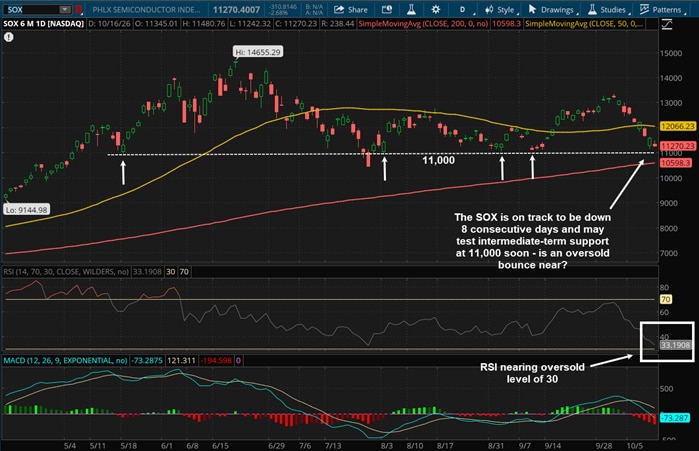Image resolution: width=699 pixels, height=451 pixels.
Task: Click the 10598.3 red price axis tag
Action: click(x=676, y=163)
